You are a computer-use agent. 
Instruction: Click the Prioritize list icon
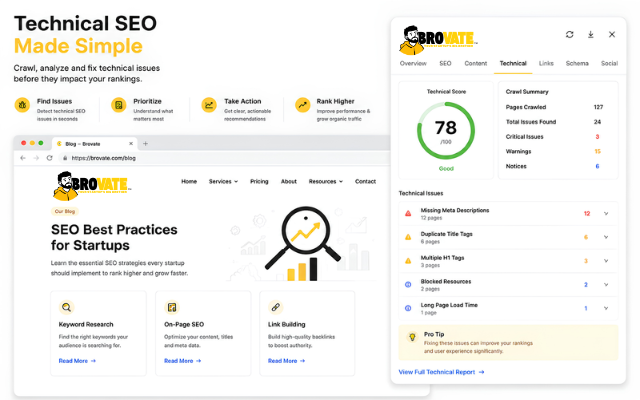tap(119, 105)
